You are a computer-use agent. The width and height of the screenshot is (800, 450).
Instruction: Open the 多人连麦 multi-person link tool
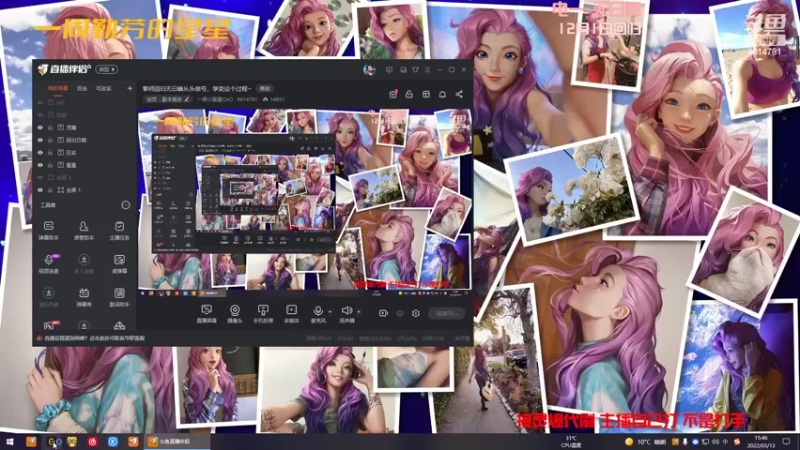[84, 264]
